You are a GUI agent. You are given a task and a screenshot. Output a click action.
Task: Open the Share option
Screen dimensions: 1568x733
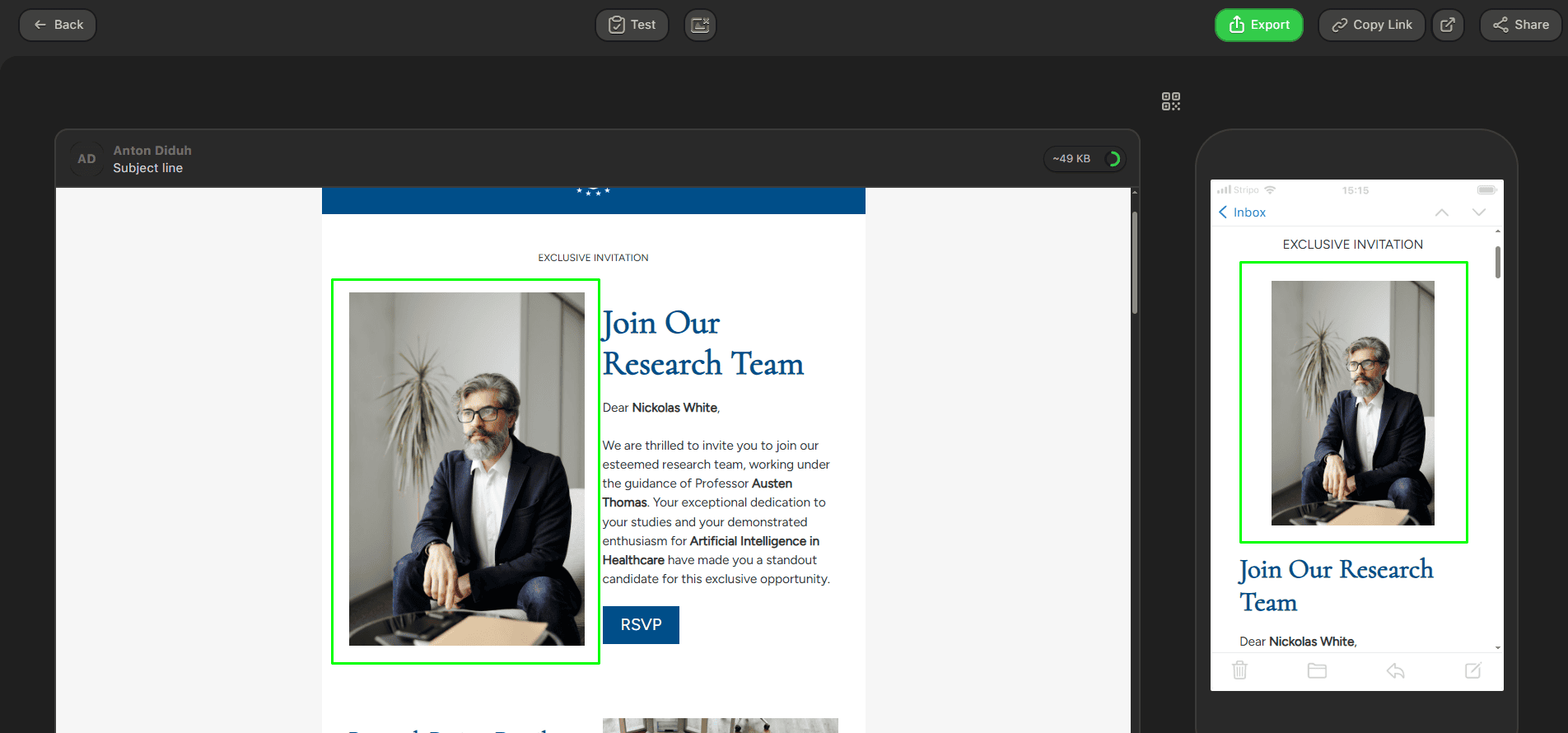pos(1520,25)
